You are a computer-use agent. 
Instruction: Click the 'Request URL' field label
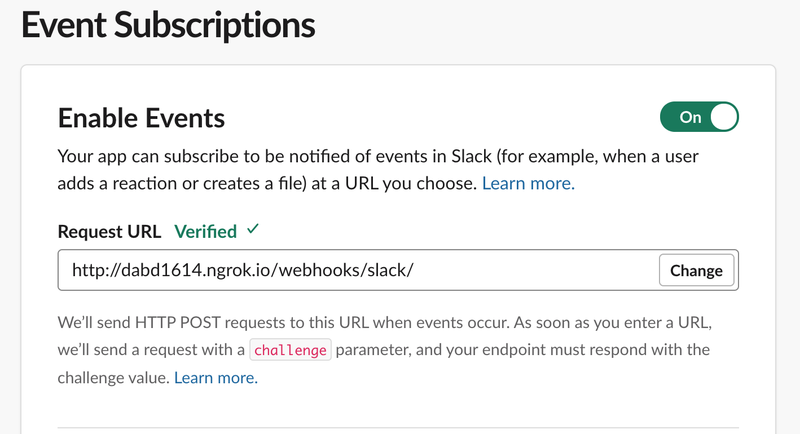coord(109,232)
